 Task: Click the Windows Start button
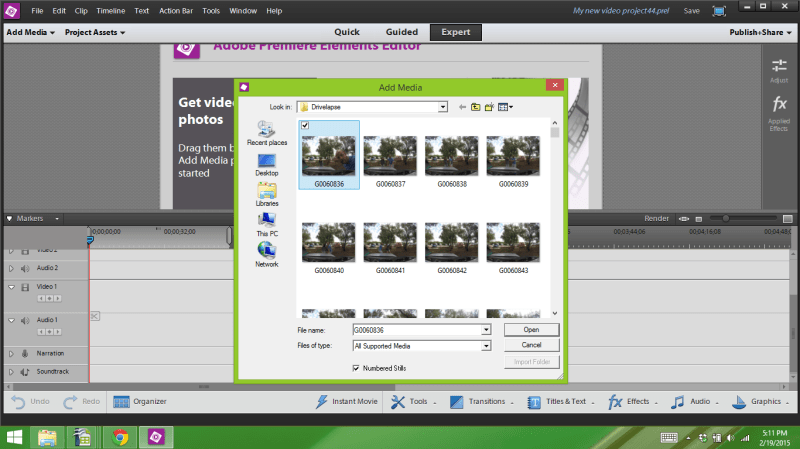14,437
